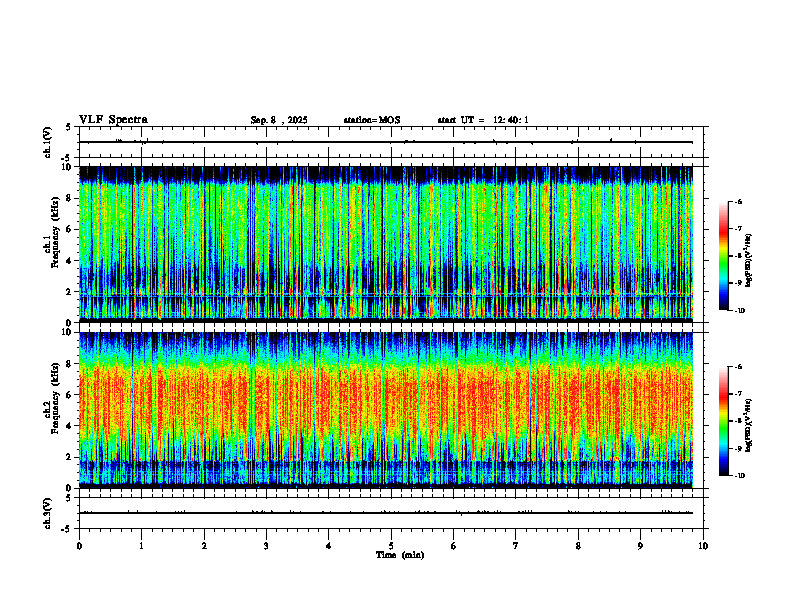The width and height of the screenshot is (792, 612).
Task: Click time axis tick label "2"
Action: coord(204,546)
